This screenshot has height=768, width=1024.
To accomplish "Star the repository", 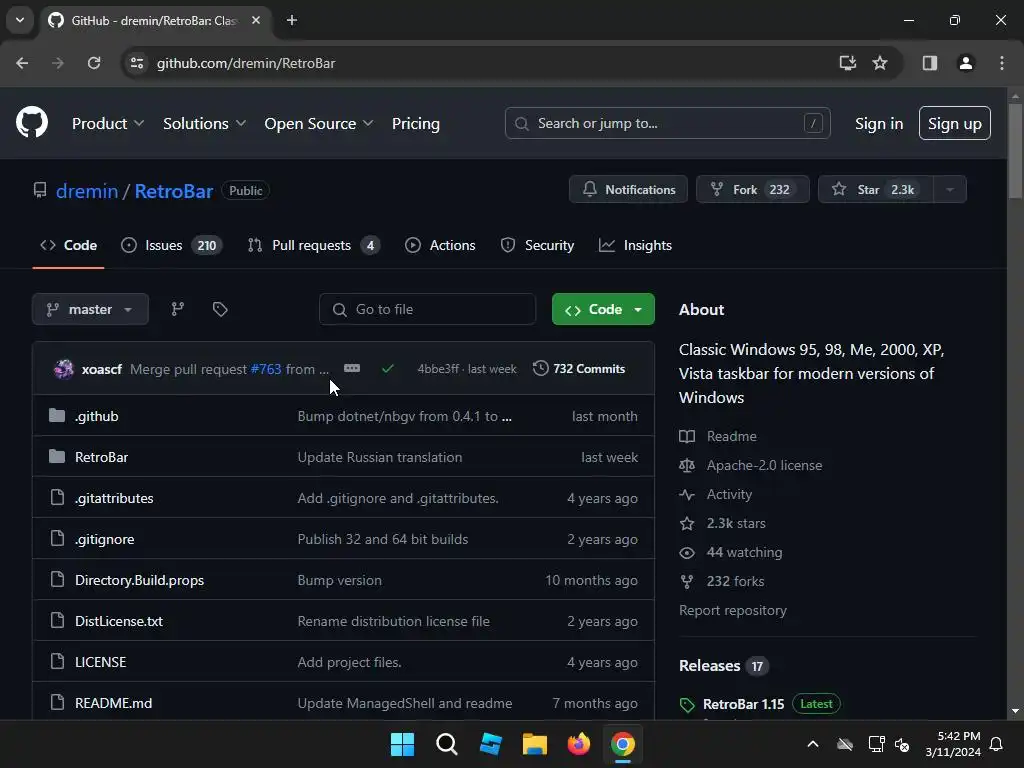I will click(x=875, y=189).
